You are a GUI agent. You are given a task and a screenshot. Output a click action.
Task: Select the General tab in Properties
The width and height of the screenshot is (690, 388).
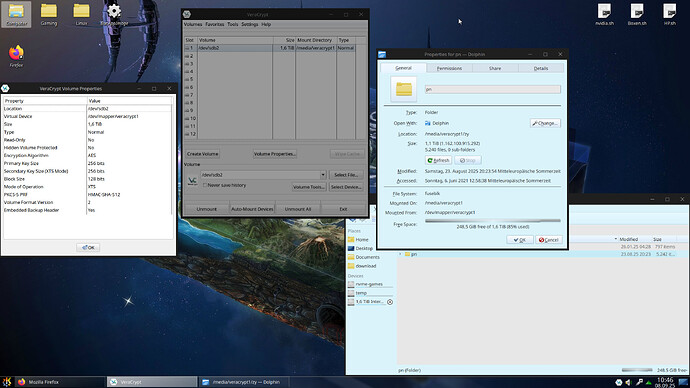click(x=403, y=68)
